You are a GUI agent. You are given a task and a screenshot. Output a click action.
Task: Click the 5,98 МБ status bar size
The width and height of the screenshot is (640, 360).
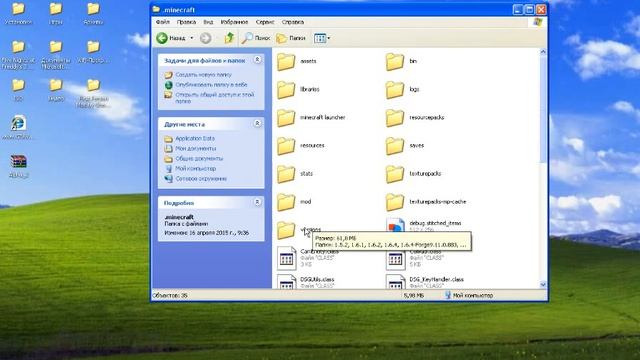pyautogui.click(x=413, y=295)
